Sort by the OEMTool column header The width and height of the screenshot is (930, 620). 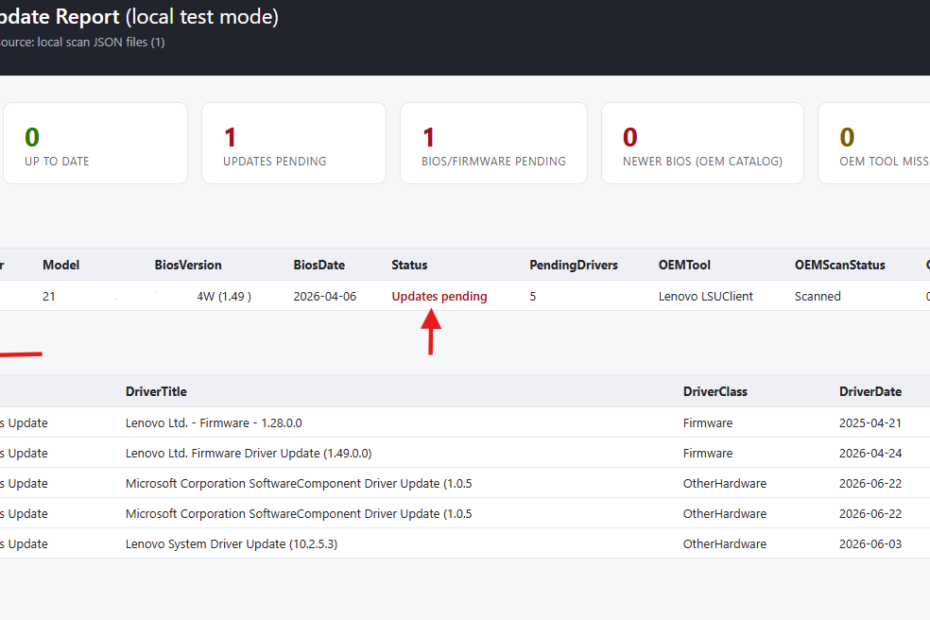[684, 265]
